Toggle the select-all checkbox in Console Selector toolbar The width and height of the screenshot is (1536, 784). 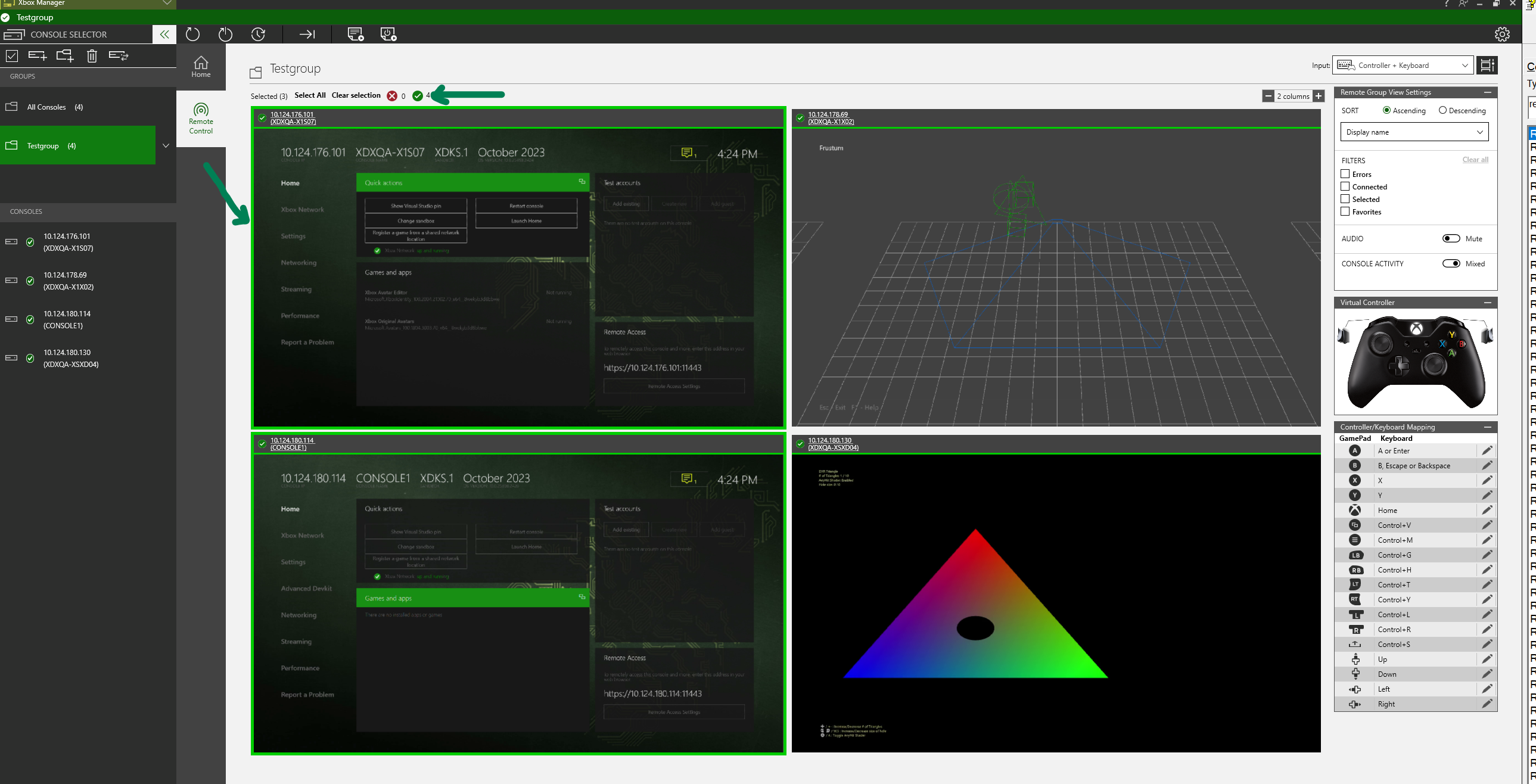(12, 56)
